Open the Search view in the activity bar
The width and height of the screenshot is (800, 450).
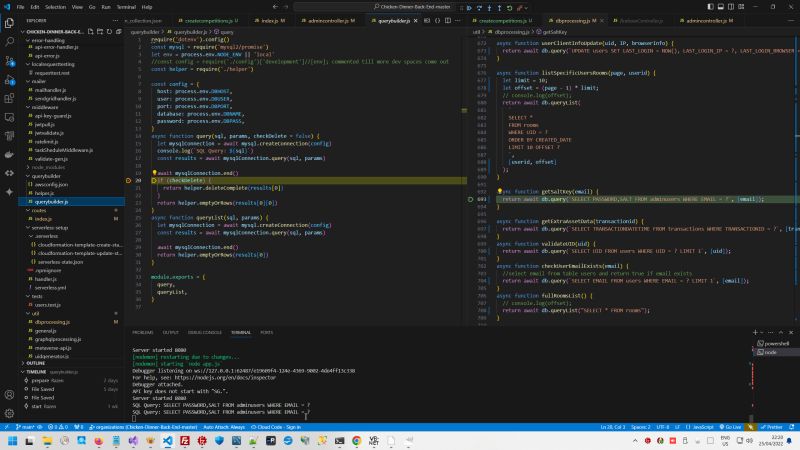pos(9,42)
